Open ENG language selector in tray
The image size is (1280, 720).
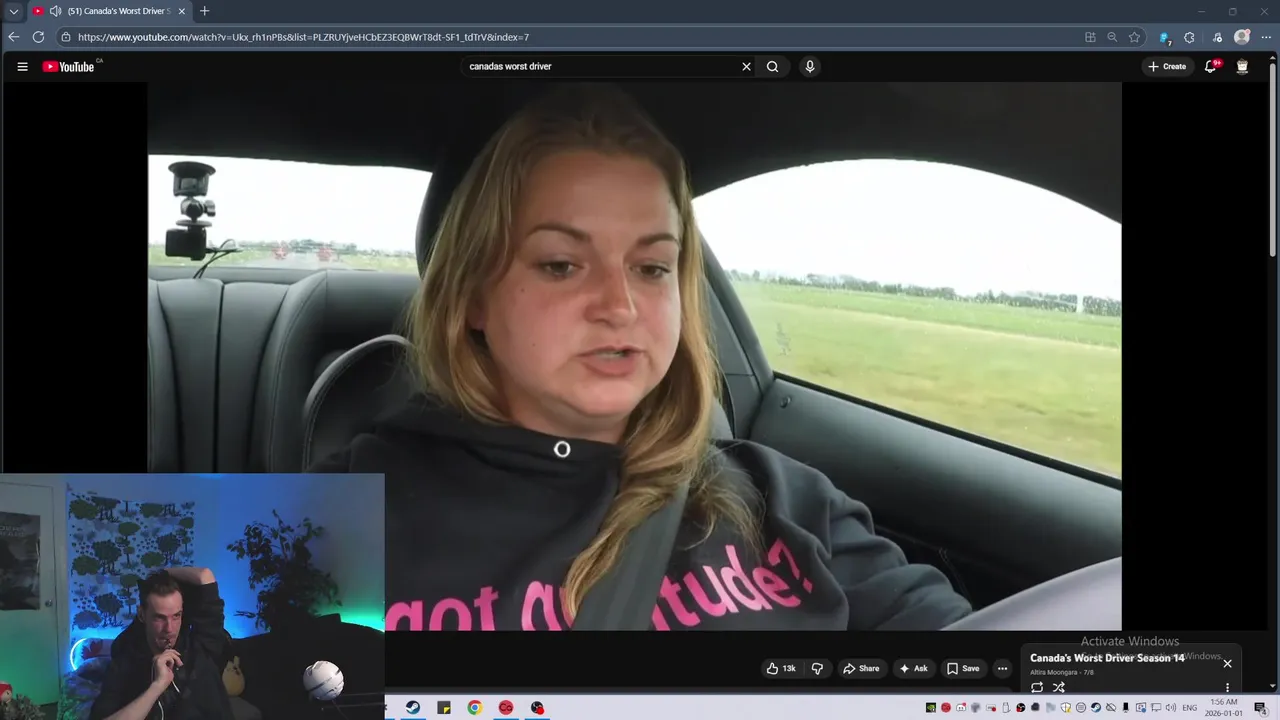[x=1190, y=707]
